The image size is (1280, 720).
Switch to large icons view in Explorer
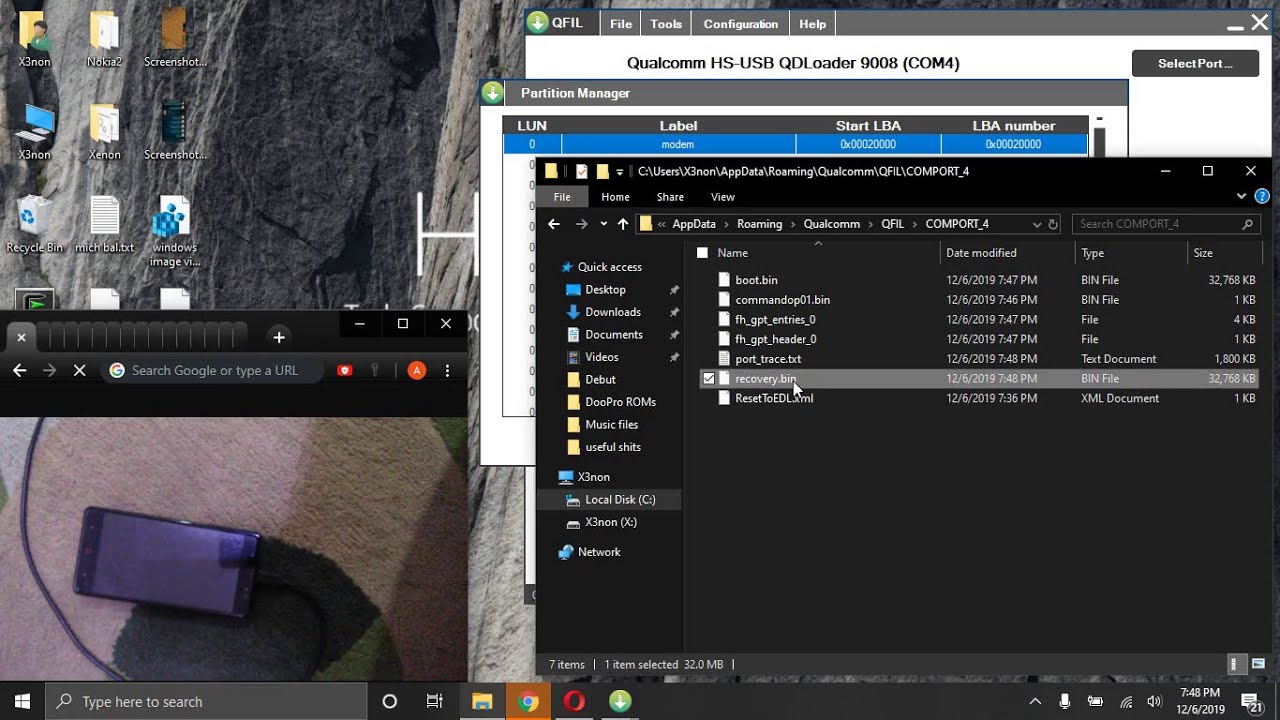[1258, 664]
